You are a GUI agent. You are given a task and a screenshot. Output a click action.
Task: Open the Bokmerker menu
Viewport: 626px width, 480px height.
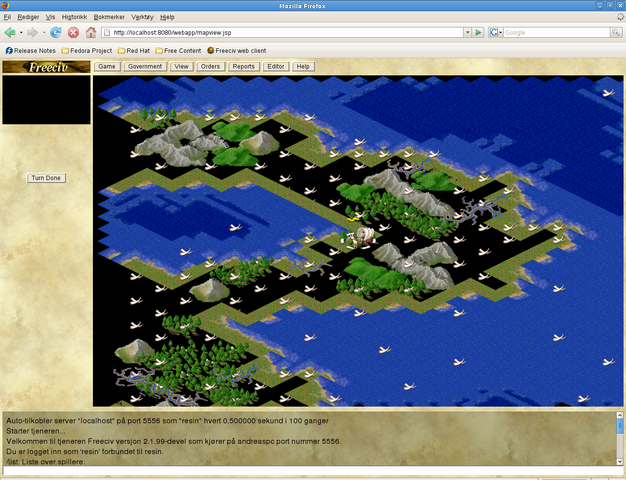109,17
